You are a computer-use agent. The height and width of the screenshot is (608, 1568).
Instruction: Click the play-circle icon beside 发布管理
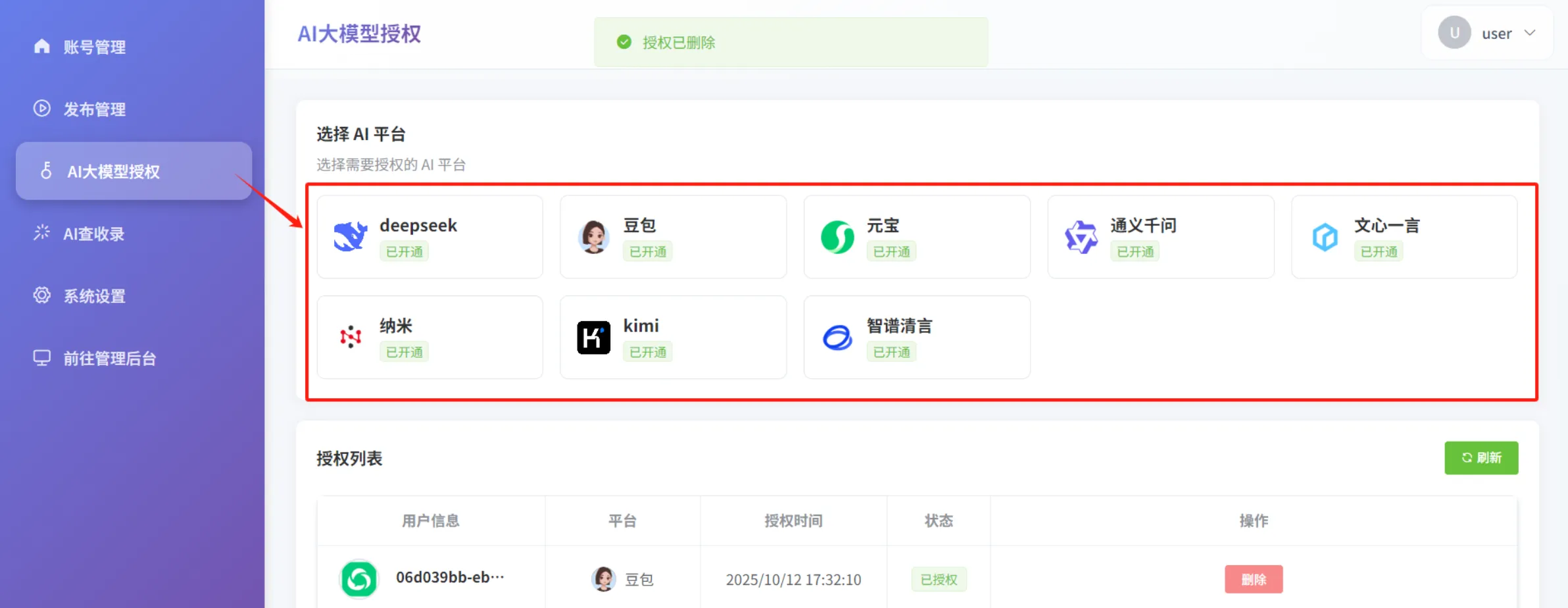[42, 108]
